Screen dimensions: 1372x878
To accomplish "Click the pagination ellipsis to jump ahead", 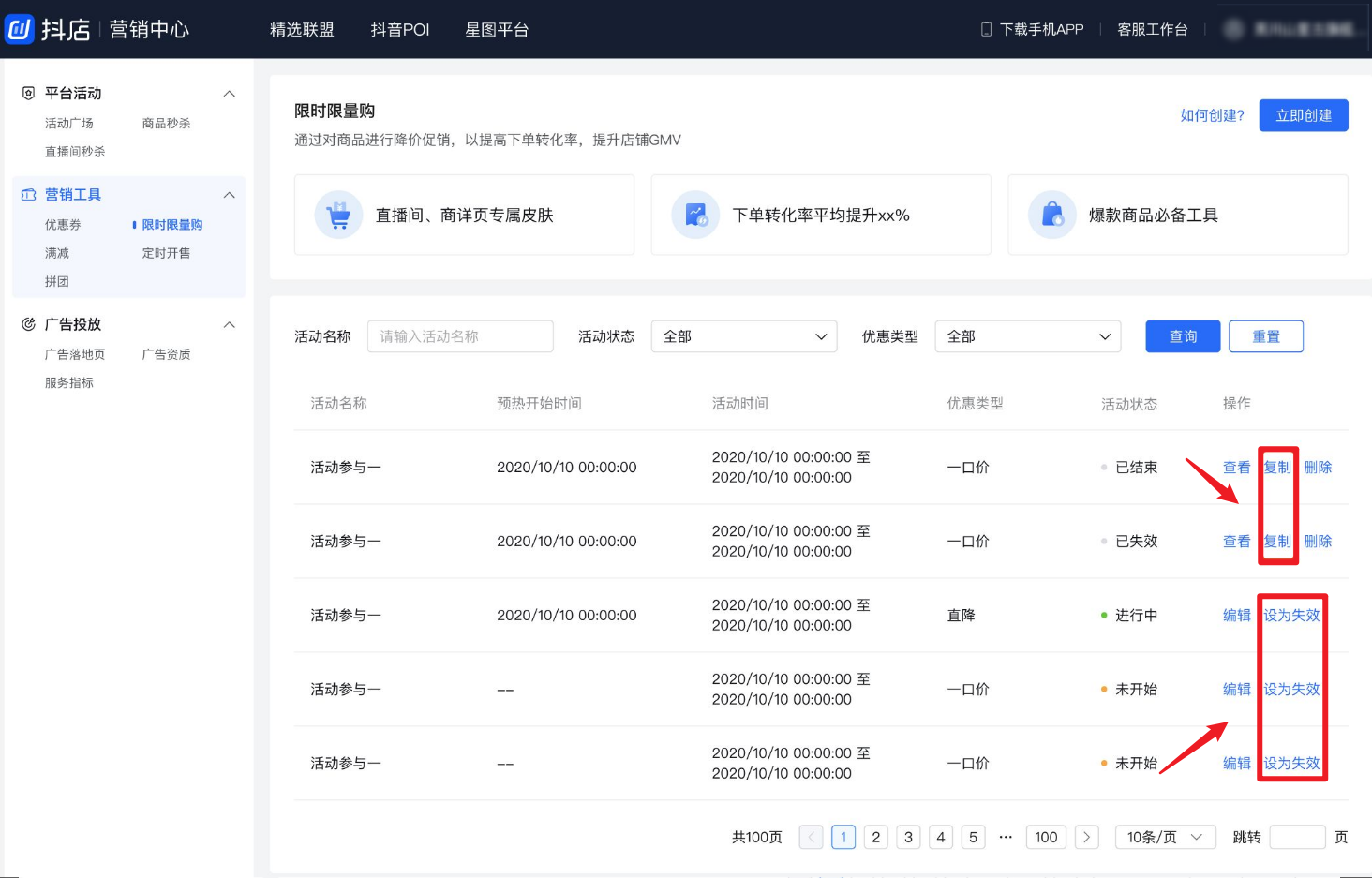I will click(1006, 837).
